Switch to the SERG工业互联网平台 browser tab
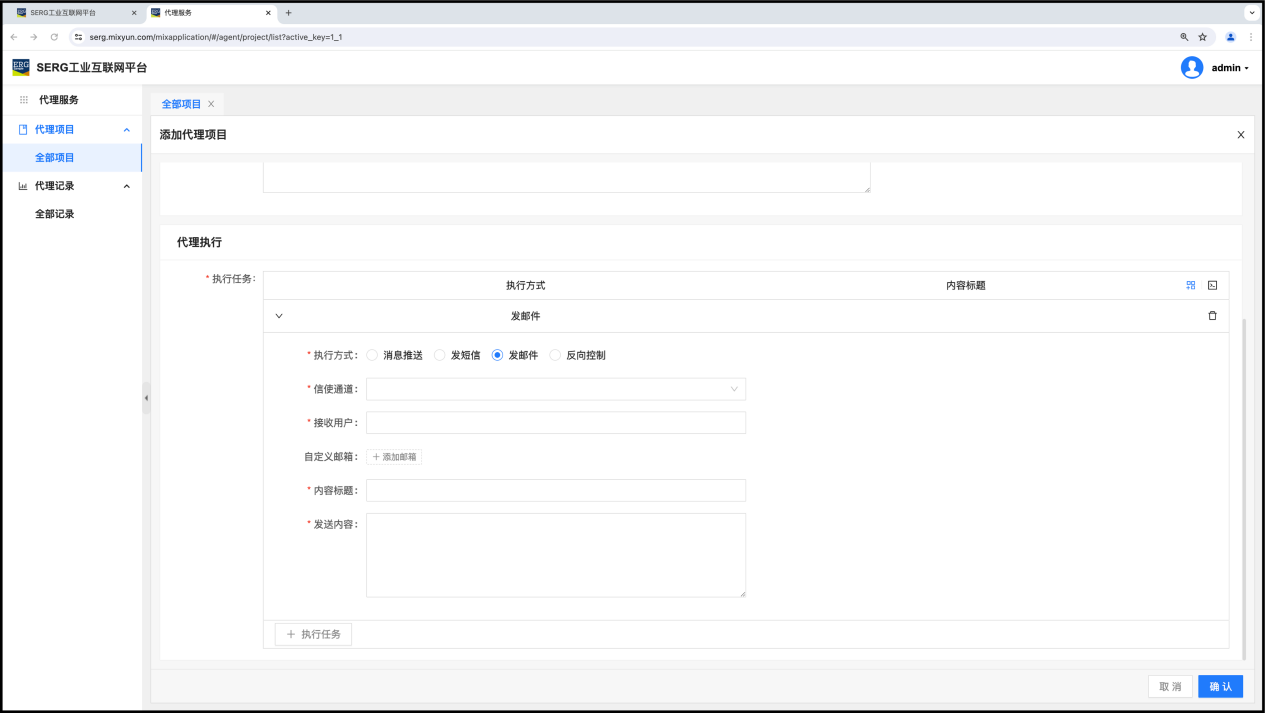This screenshot has width=1265, height=713. pos(70,13)
